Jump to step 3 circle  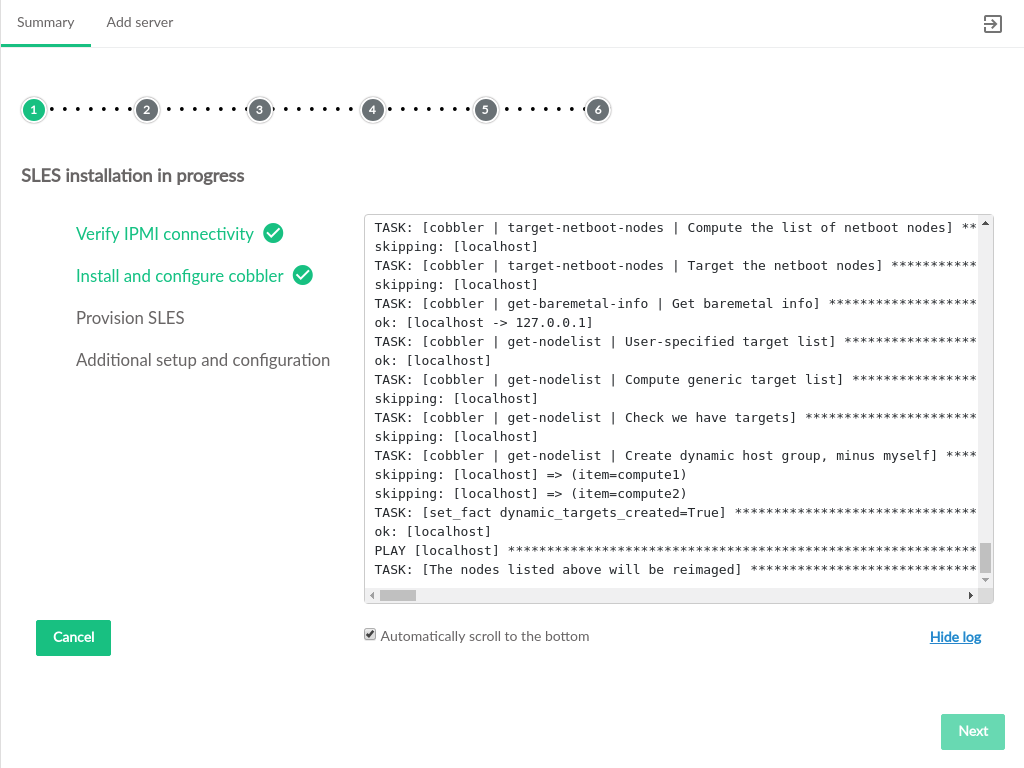coord(260,110)
